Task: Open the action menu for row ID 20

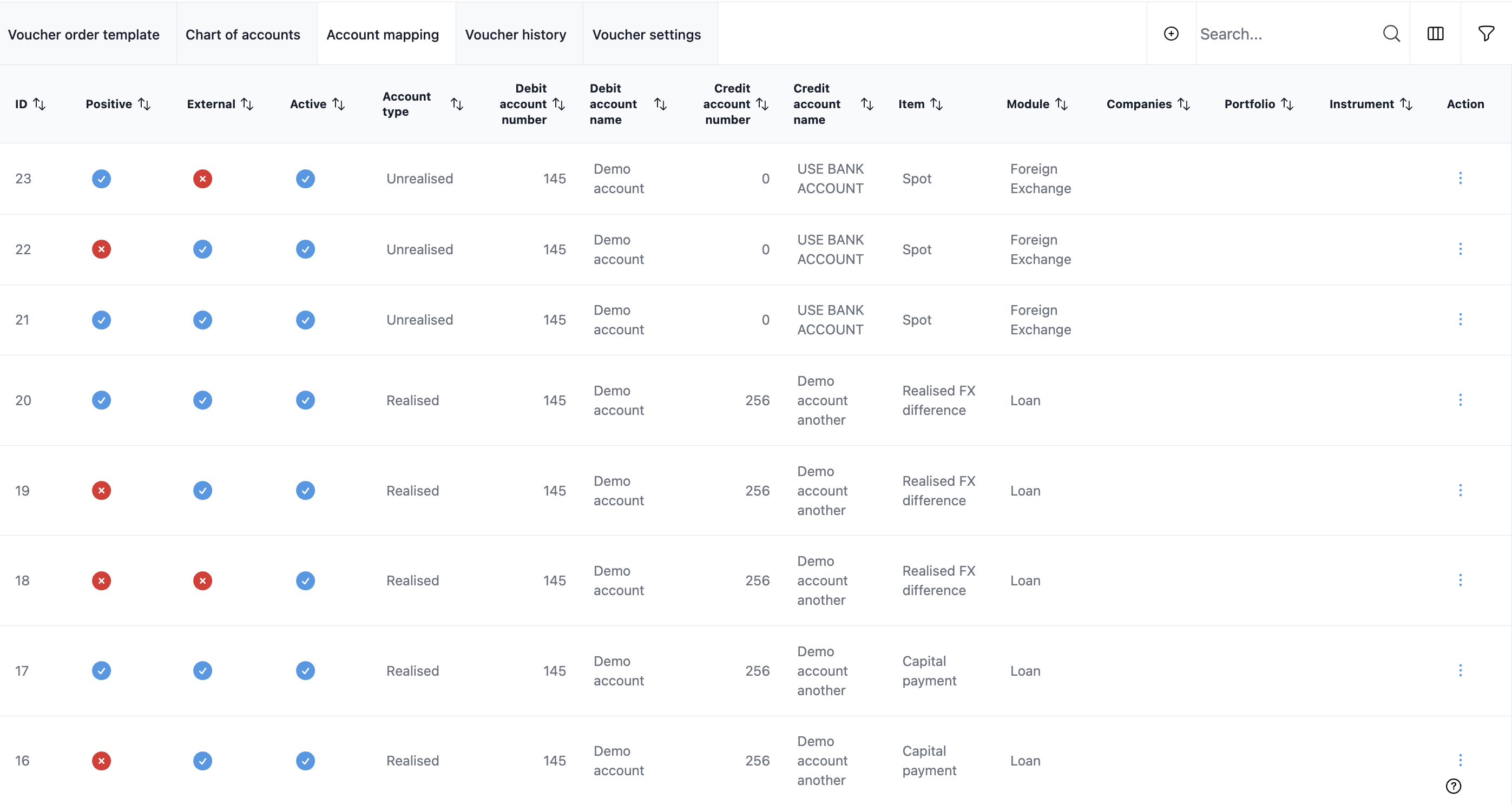Action: click(x=1461, y=400)
